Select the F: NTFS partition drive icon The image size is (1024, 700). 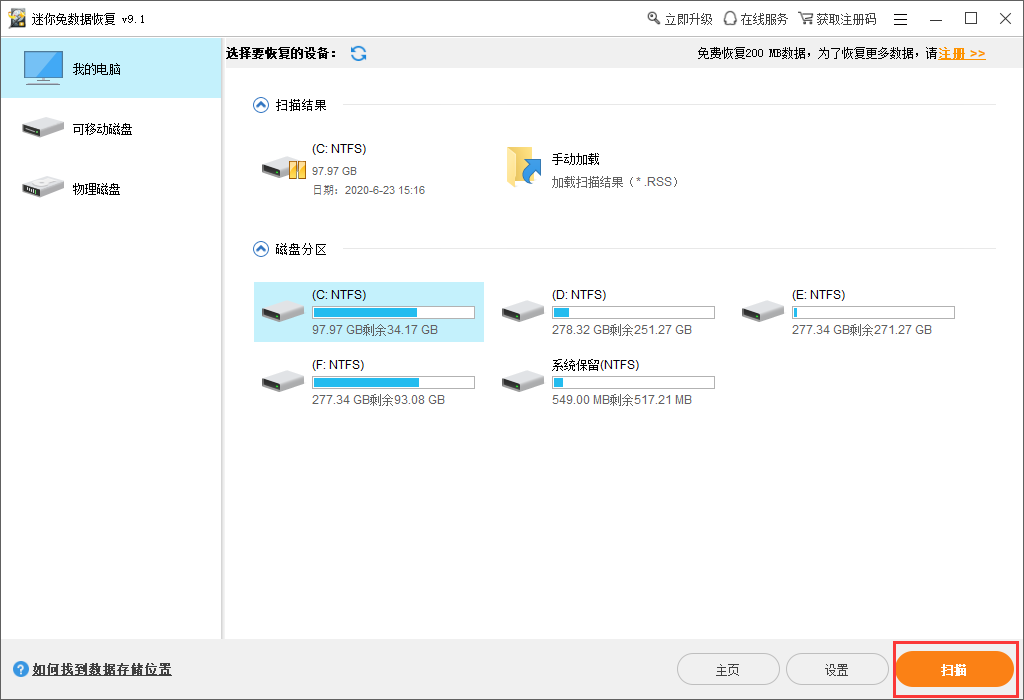pyautogui.click(x=283, y=381)
